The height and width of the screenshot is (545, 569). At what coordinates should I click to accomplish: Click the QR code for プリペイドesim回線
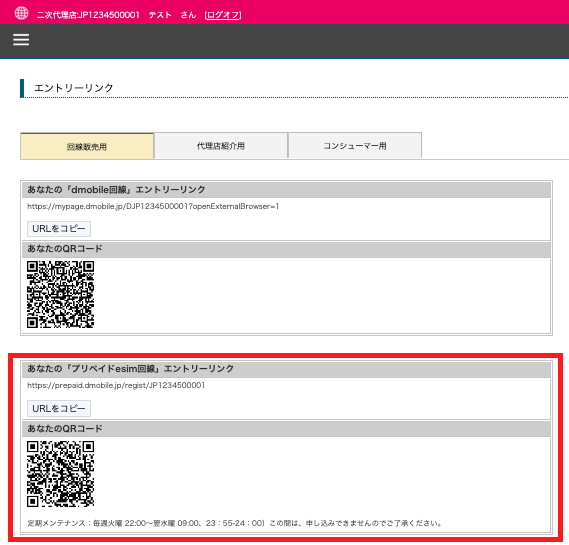tap(61, 474)
